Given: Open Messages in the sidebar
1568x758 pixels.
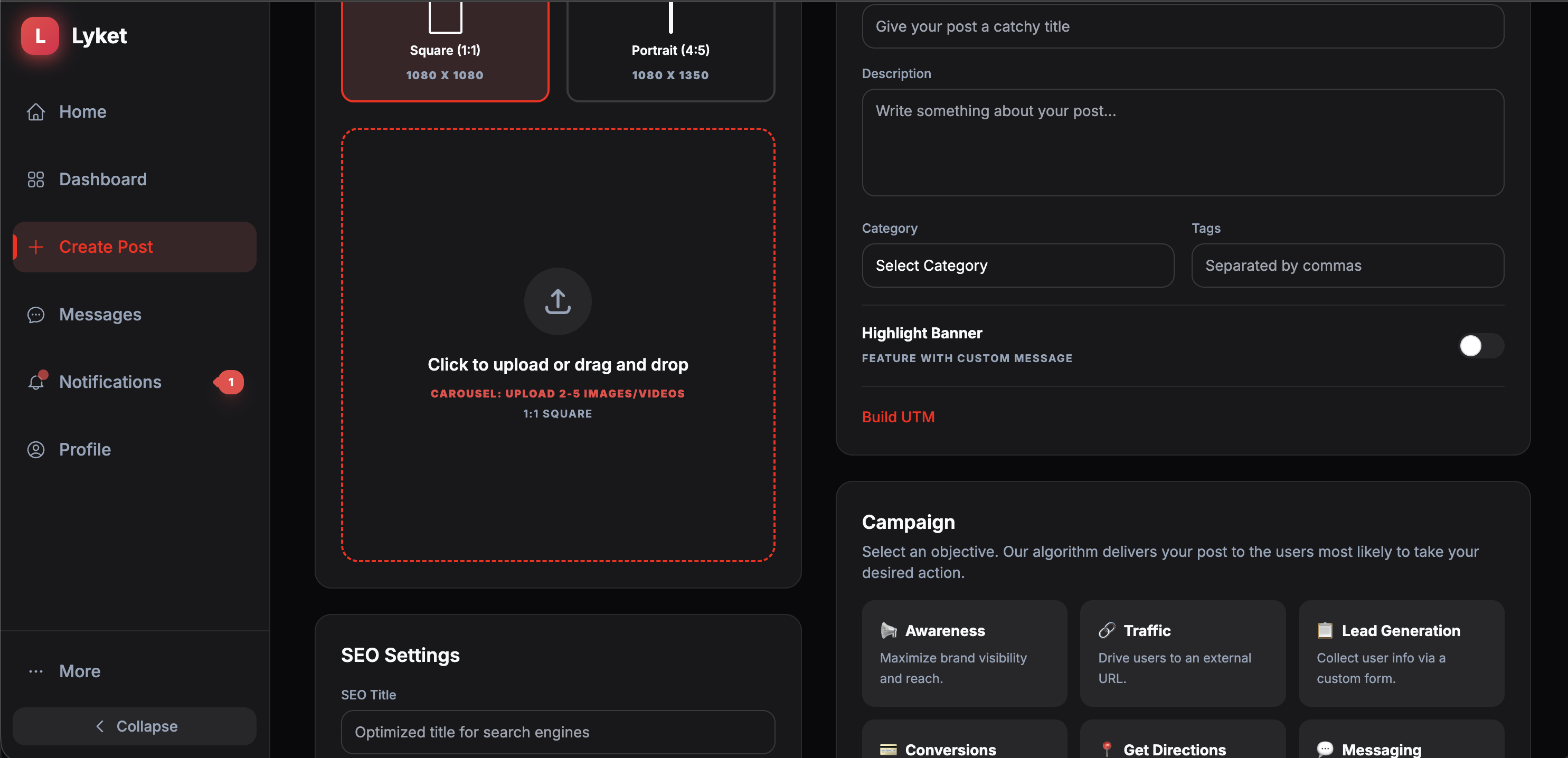Looking at the screenshot, I should click(x=135, y=315).
